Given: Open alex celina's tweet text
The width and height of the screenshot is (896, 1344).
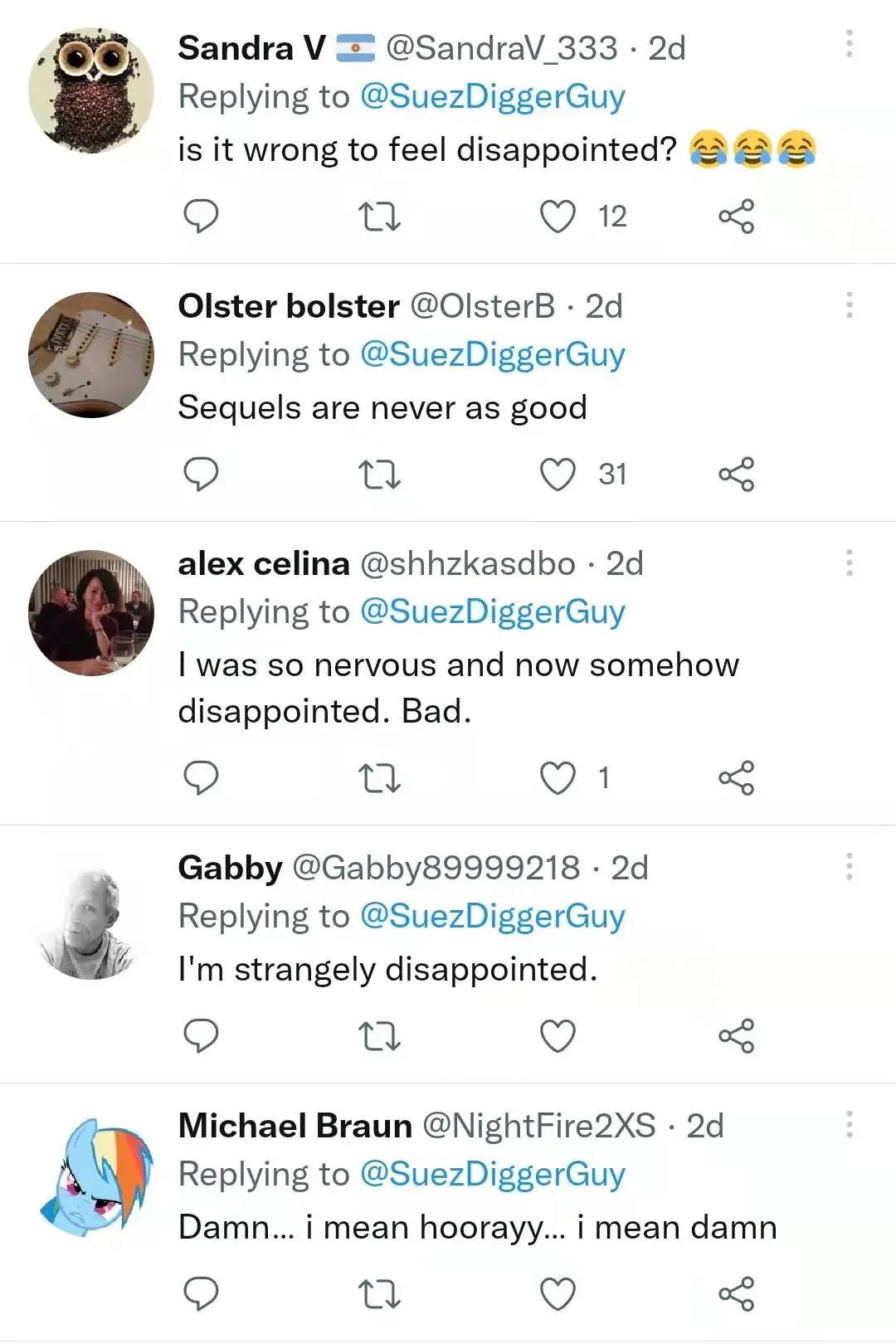Looking at the screenshot, I should point(458,688).
